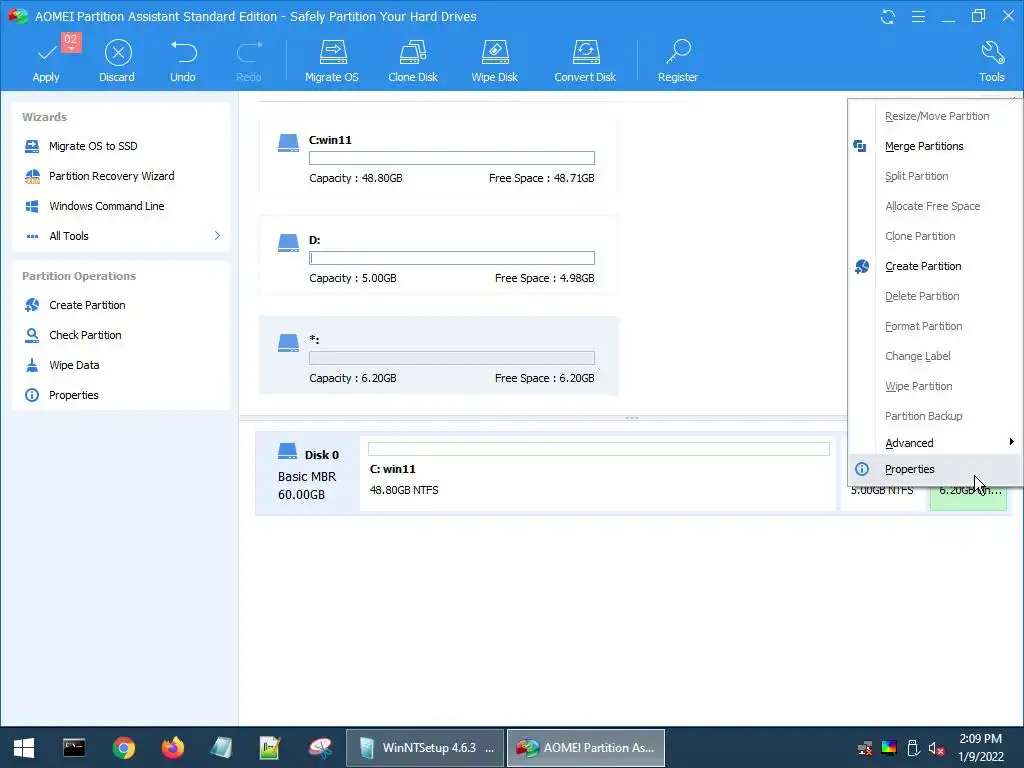
Task: Expand All Tools chevron arrow
Action: tap(217, 235)
